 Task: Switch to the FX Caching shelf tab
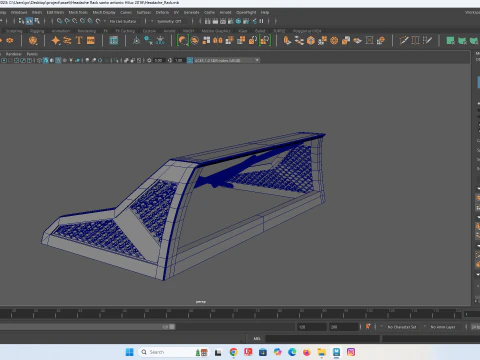pyautogui.click(x=125, y=31)
